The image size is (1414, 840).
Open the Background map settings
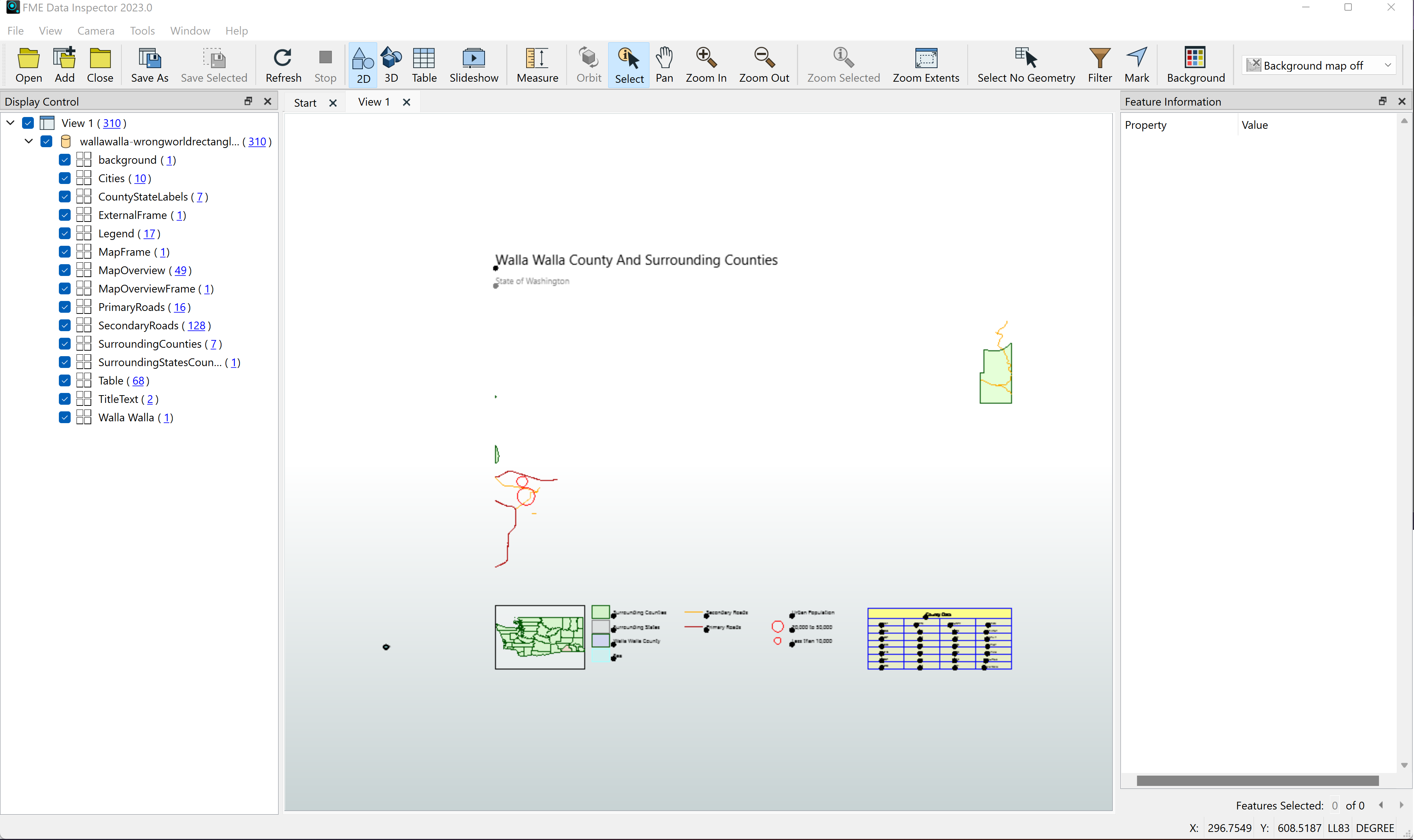(x=1195, y=65)
